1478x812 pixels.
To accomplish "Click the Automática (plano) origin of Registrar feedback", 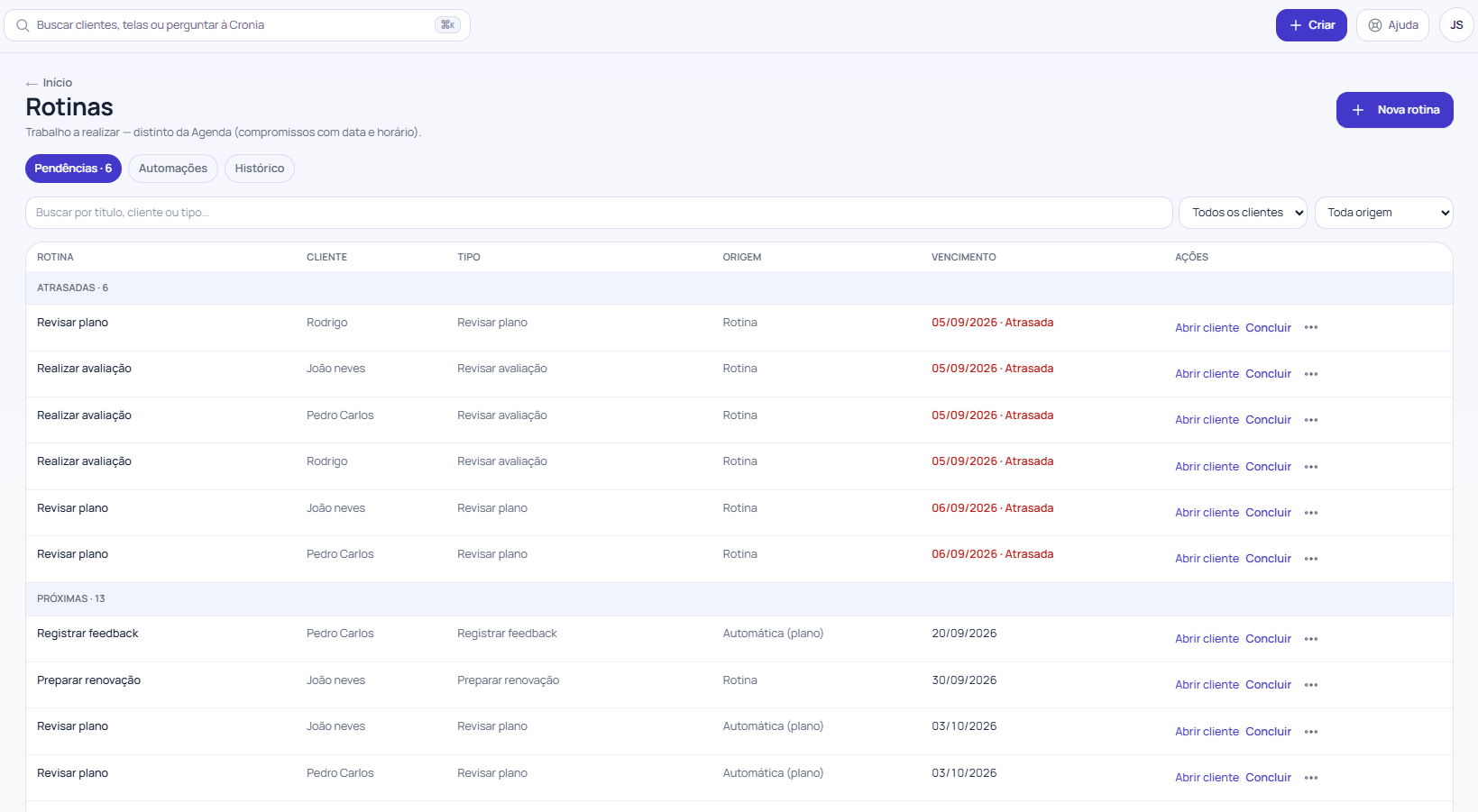I will click(x=773, y=634).
